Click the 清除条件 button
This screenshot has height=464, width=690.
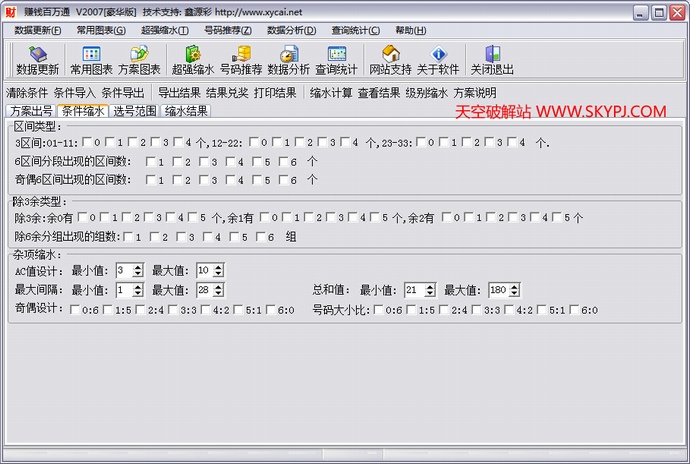pyautogui.click(x=27, y=92)
